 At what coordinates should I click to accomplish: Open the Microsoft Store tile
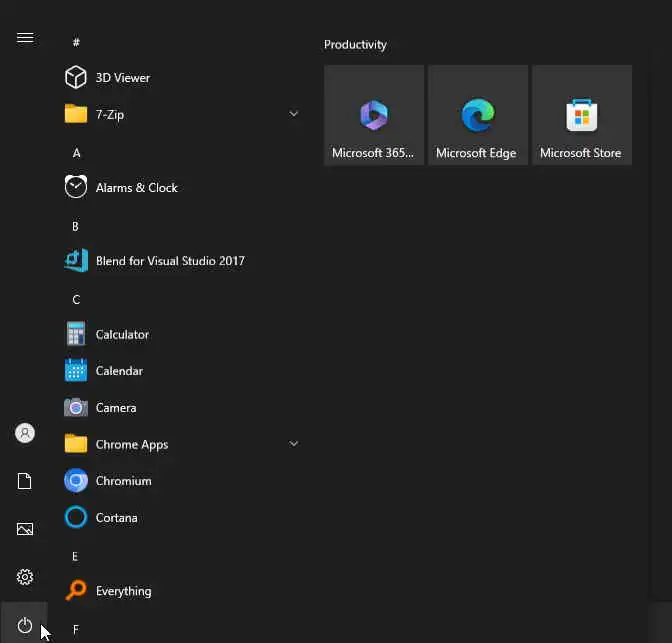point(582,115)
